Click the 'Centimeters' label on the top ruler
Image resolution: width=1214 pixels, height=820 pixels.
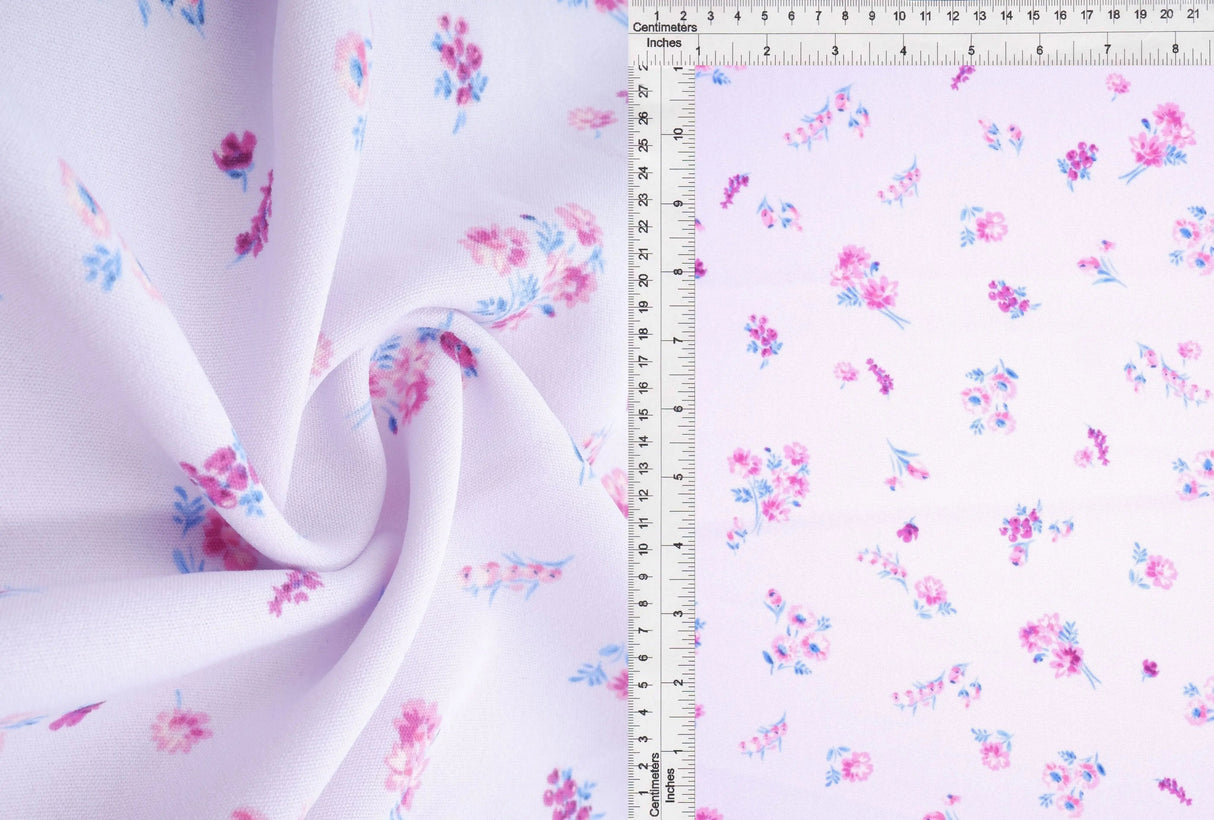pyautogui.click(x=665, y=28)
